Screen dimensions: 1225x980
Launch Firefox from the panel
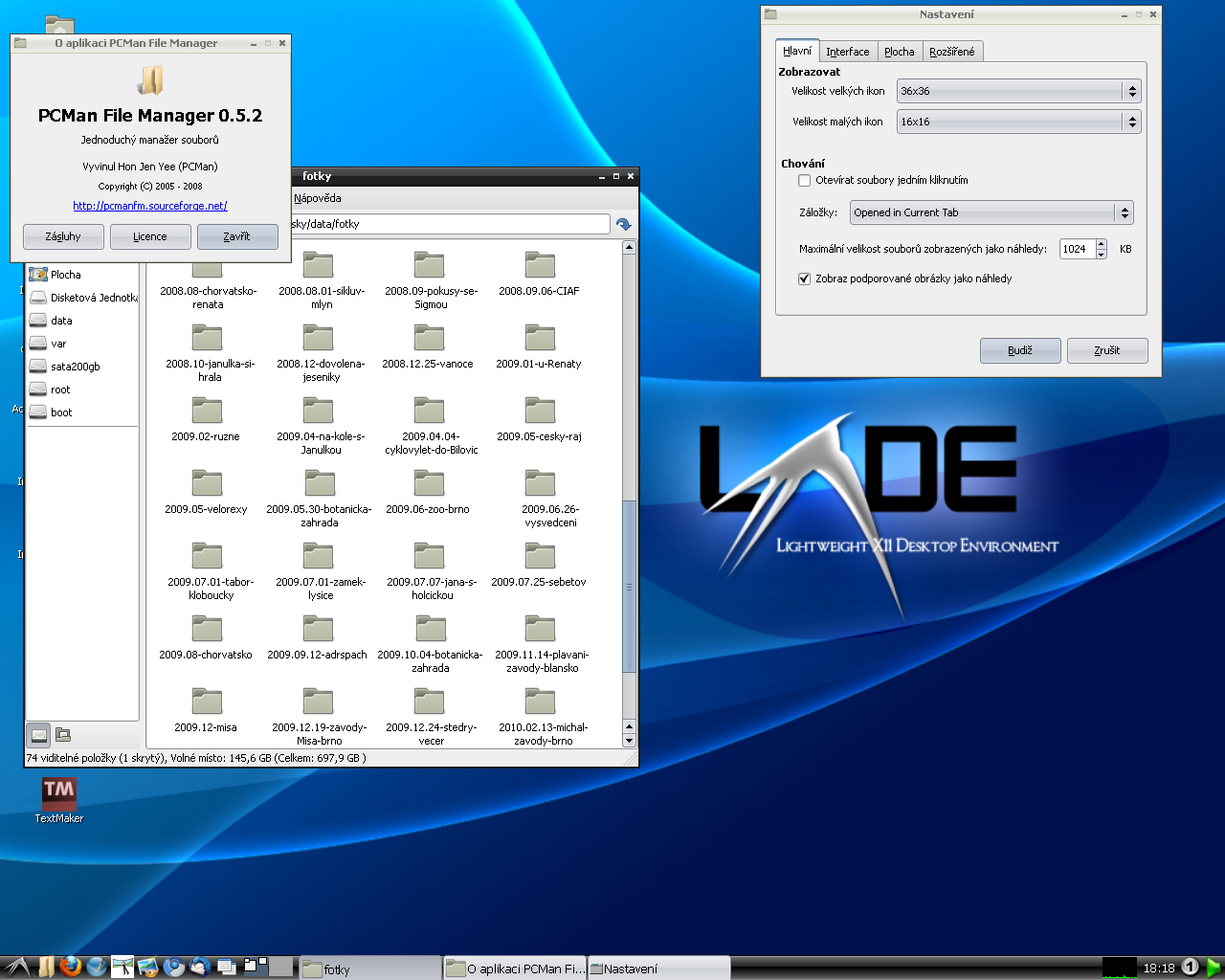pyautogui.click(x=71, y=968)
